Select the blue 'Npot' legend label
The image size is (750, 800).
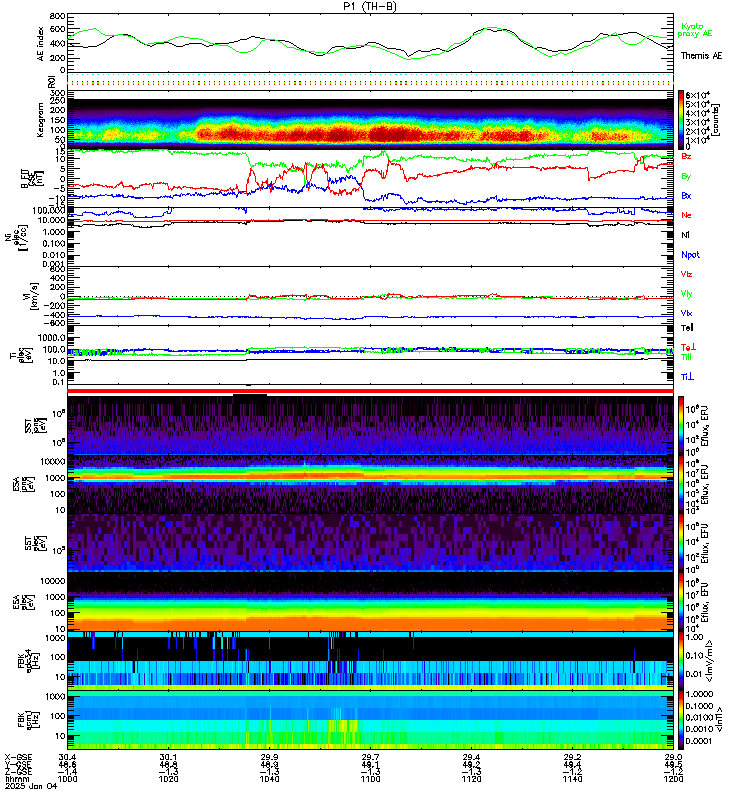690,255
